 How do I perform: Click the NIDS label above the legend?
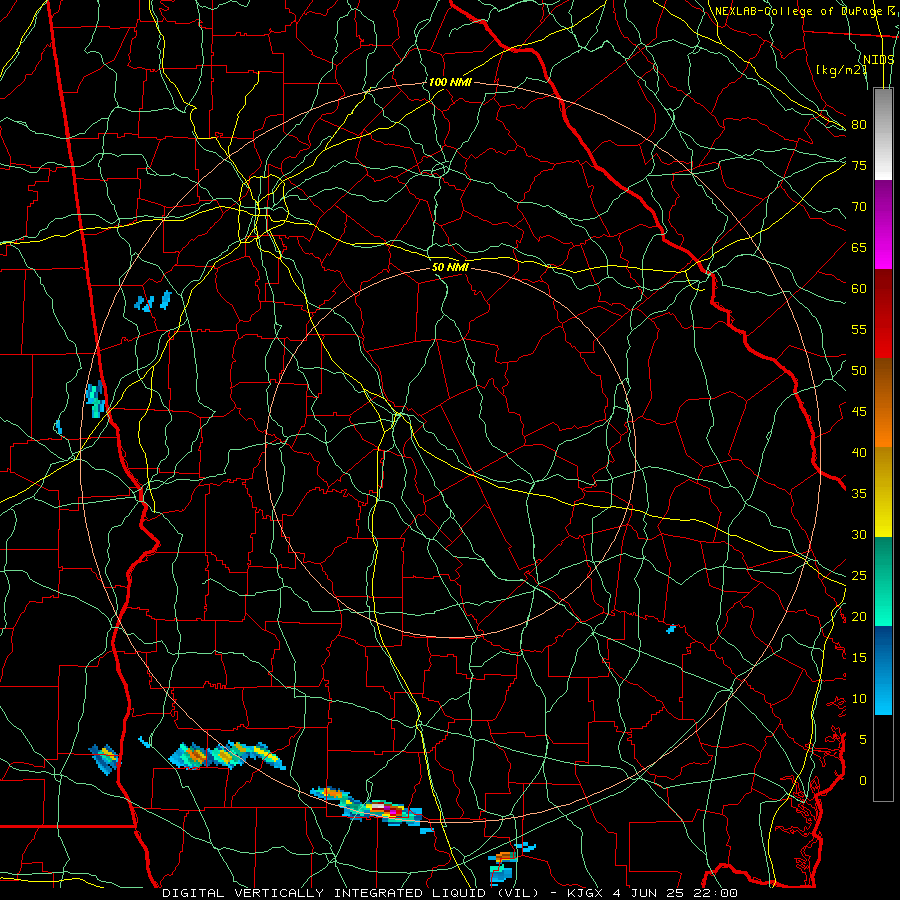click(x=879, y=59)
